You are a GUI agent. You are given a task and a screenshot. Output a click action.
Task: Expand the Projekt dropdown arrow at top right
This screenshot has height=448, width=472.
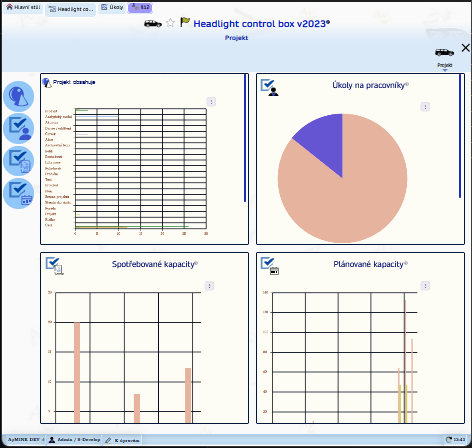(445, 70)
